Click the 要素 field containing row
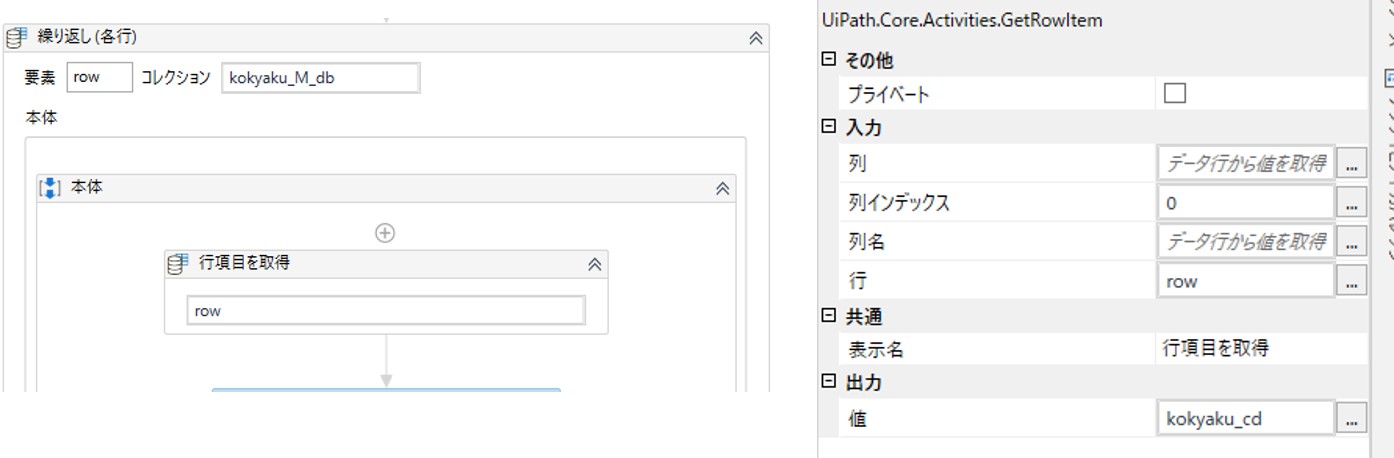This screenshot has height=458, width=1394. point(99,78)
